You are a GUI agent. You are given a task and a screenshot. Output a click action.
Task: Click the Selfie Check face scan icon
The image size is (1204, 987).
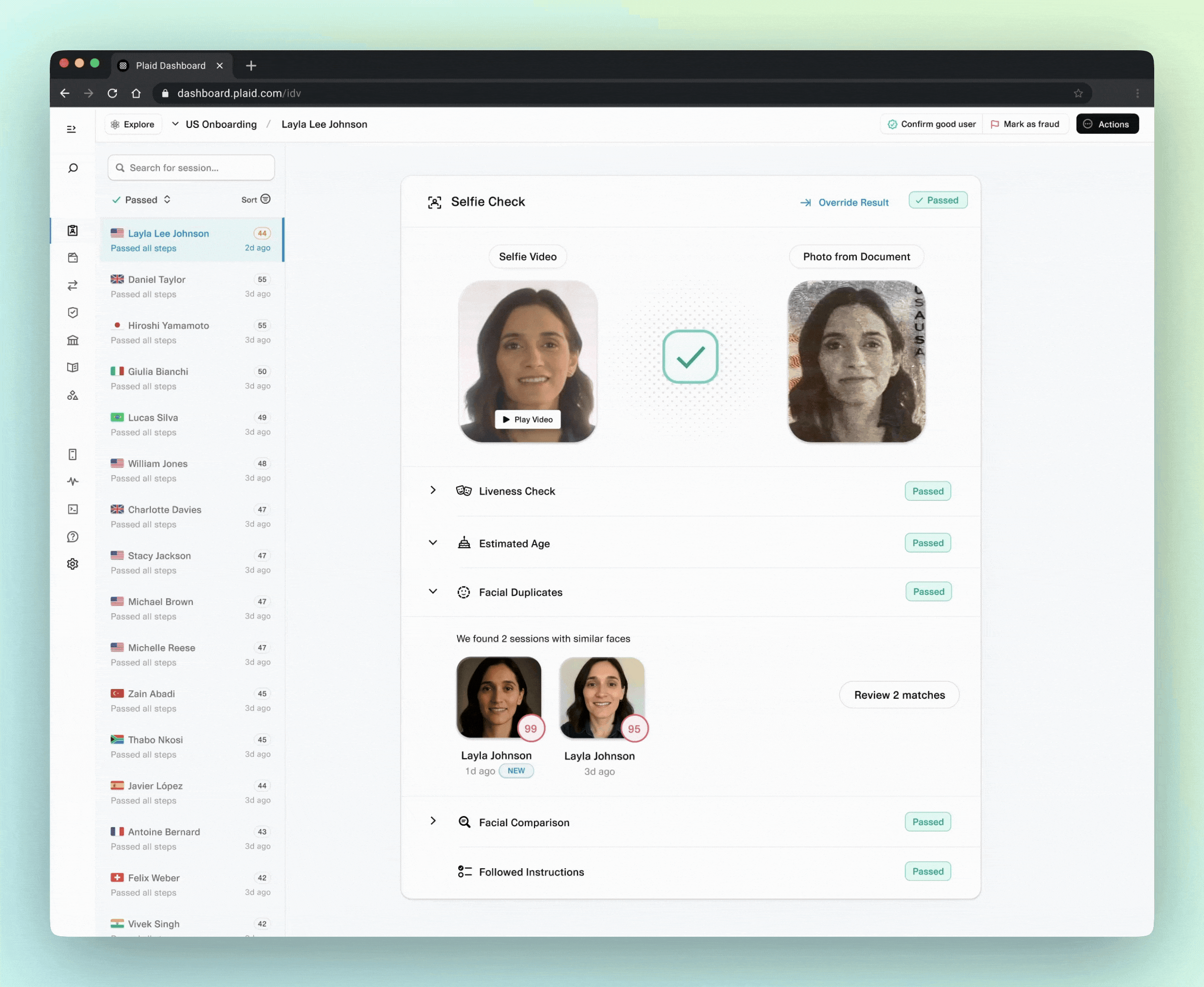(434, 202)
